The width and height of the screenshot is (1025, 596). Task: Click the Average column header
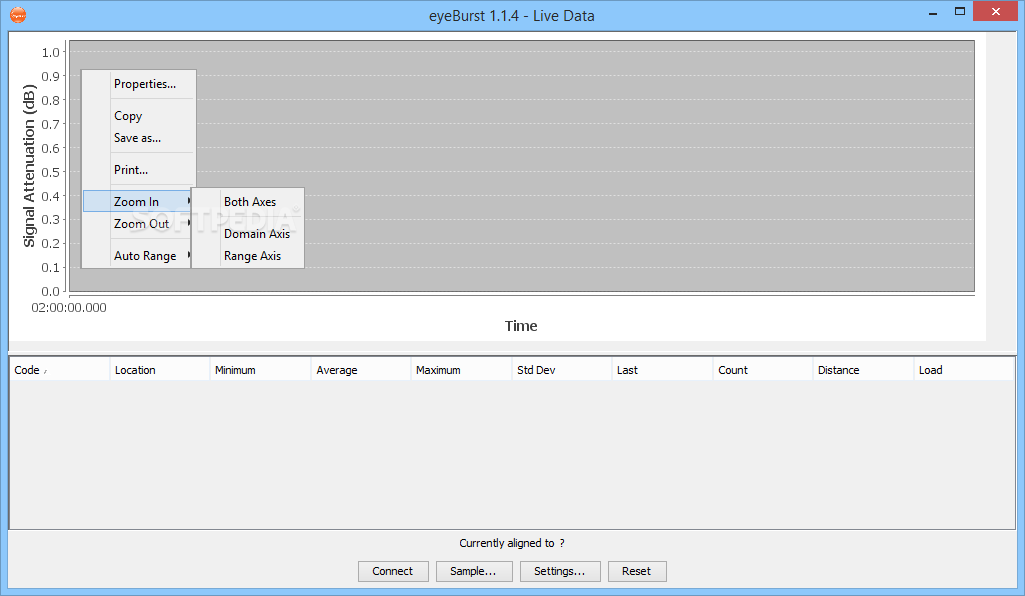[x=361, y=370]
